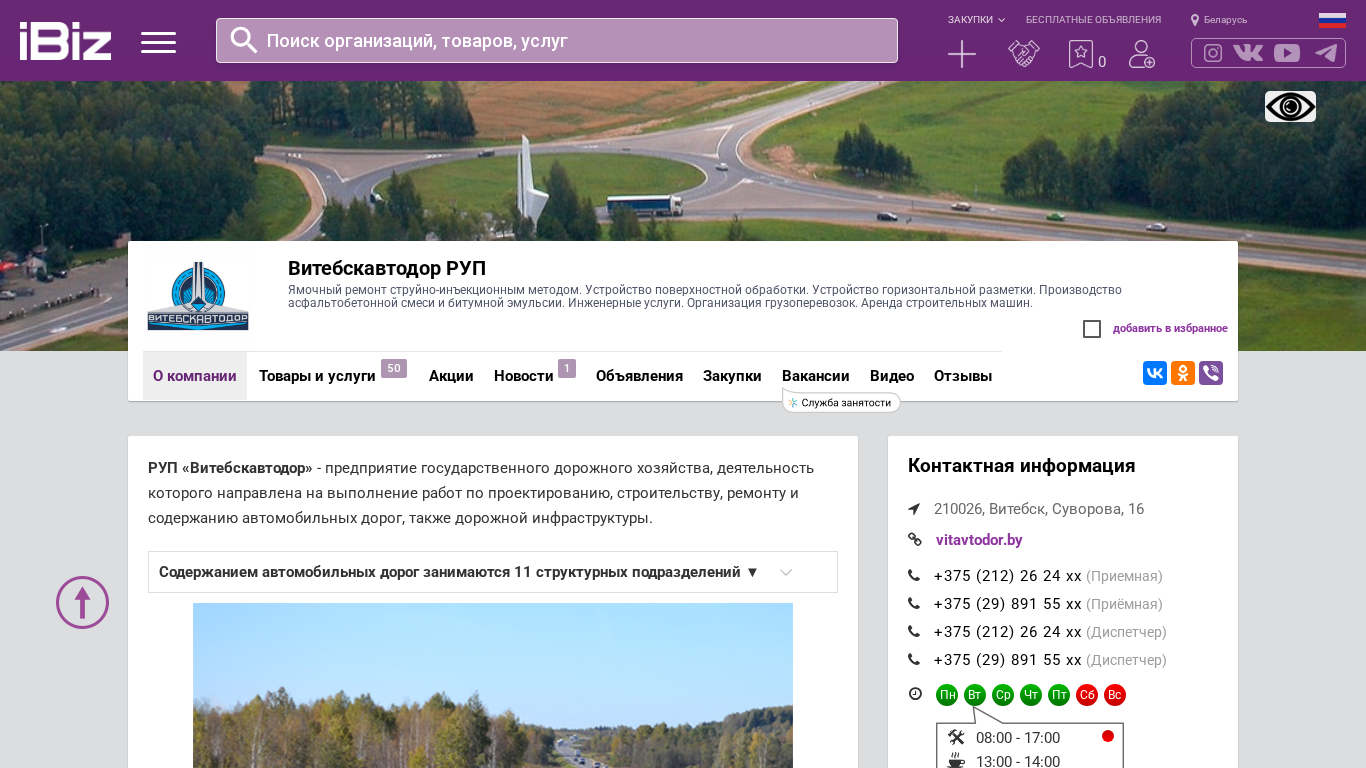Select Tuesday (Вт) schedule day
Screen dimensions: 1366x768
point(975,695)
